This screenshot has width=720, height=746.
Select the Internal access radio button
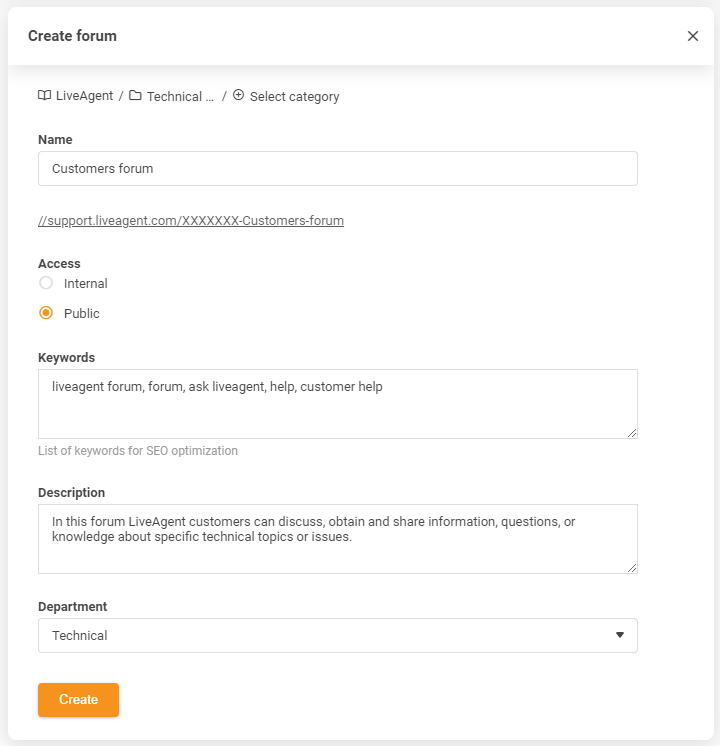(x=46, y=283)
